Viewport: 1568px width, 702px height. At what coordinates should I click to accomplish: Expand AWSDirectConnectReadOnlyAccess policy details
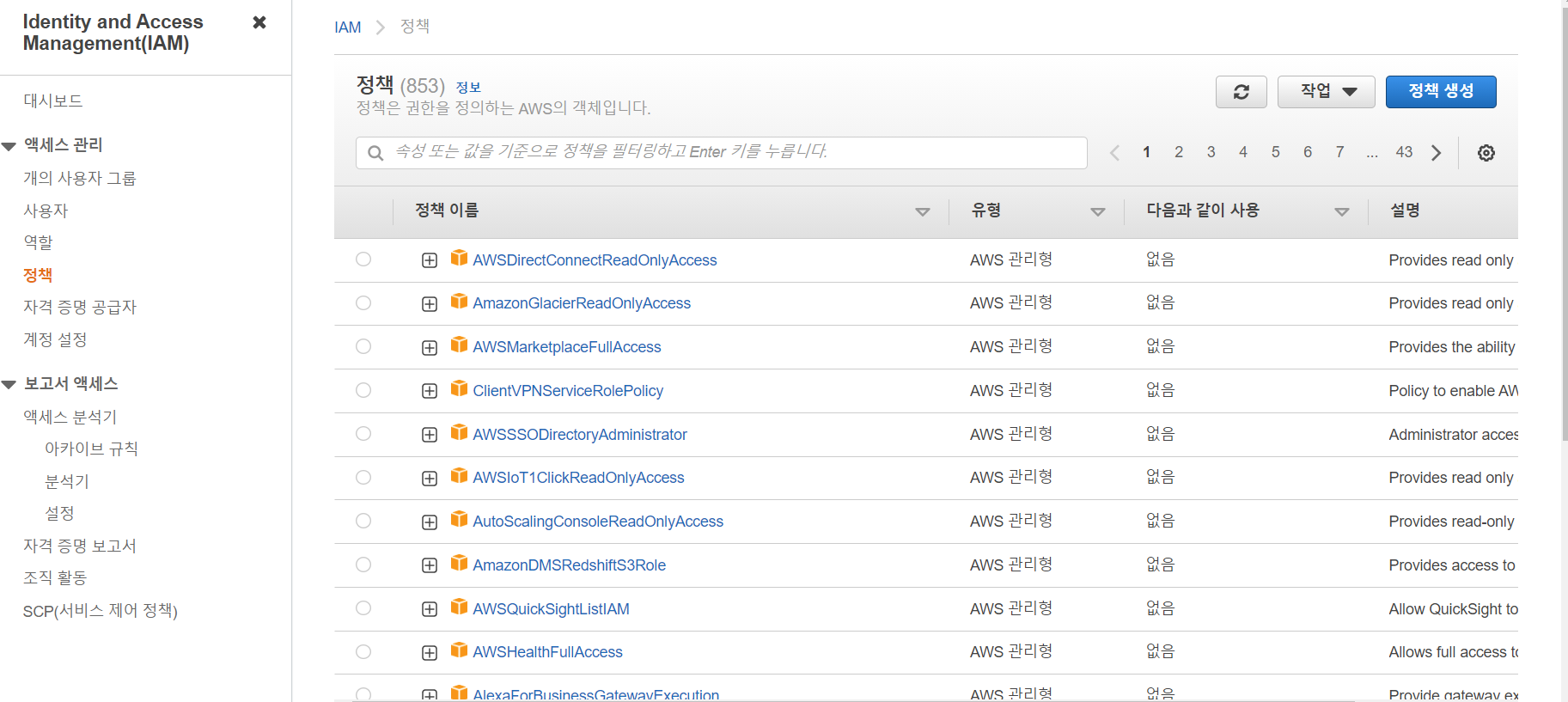coord(430,260)
